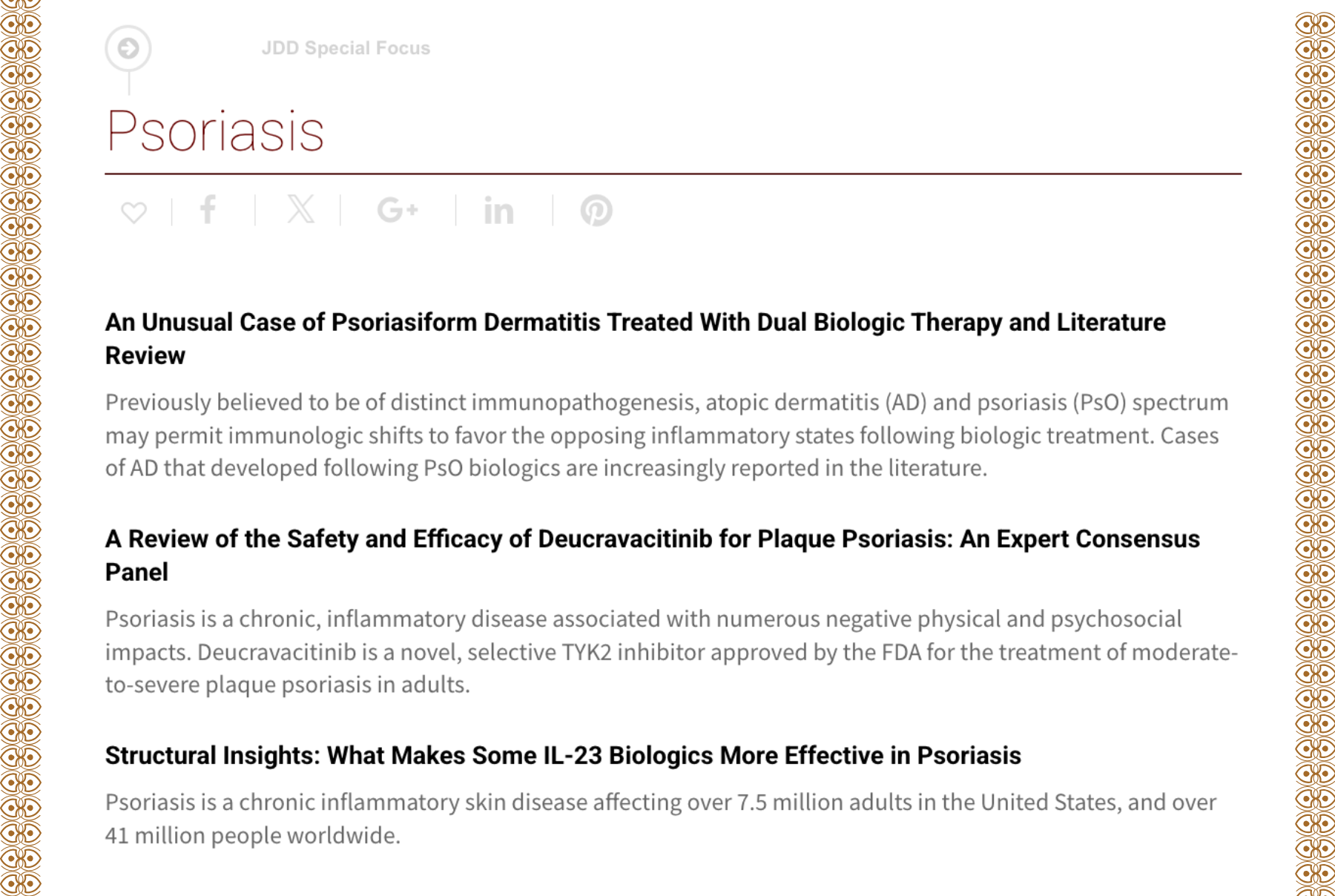The height and width of the screenshot is (896, 1335).
Task: Pin this page with Pinterest icon
Action: (596, 211)
